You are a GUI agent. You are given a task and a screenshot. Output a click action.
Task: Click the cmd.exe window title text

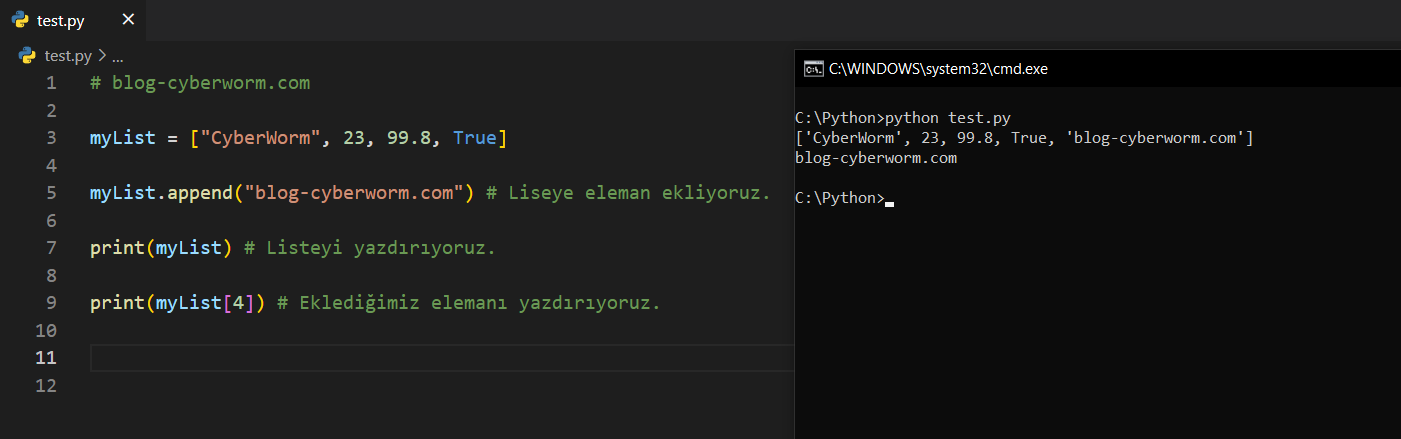[938, 69]
